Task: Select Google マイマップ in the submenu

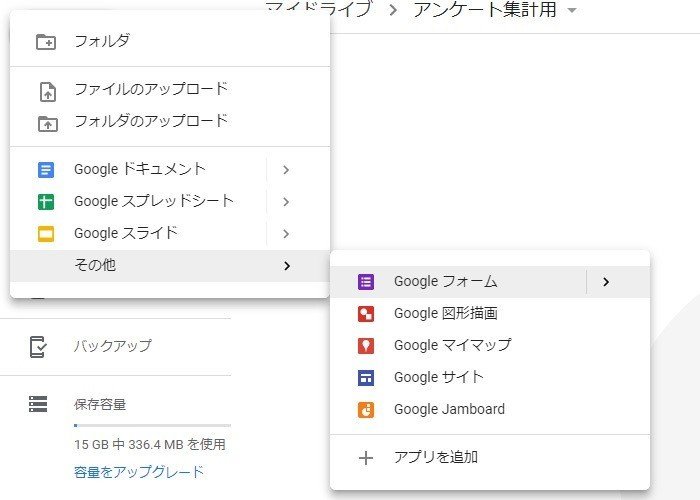Action: 490,346
